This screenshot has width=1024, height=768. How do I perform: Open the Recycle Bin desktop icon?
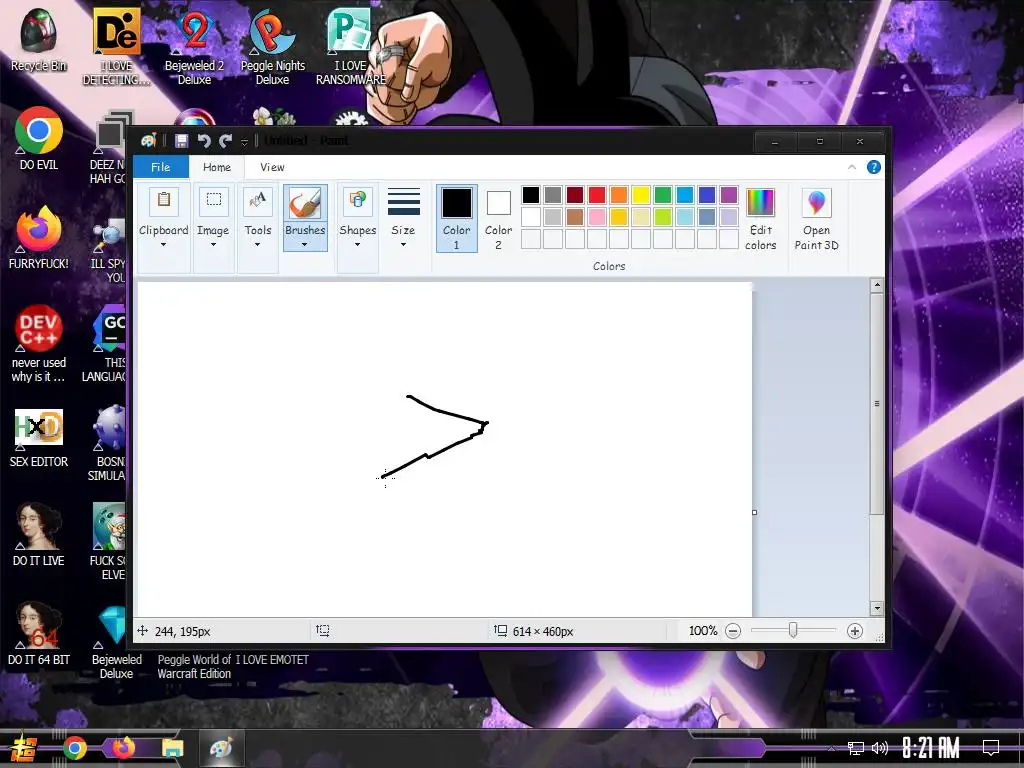[39, 40]
